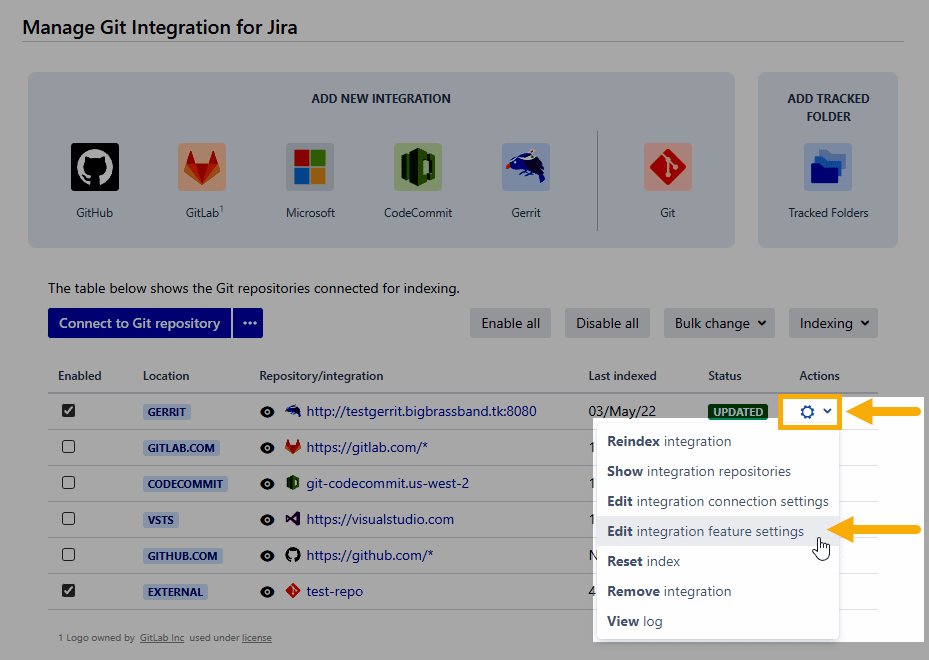Toggle eye visibility for visualstudio.com integration
The width and height of the screenshot is (929, 660).
tap(267, 520)
